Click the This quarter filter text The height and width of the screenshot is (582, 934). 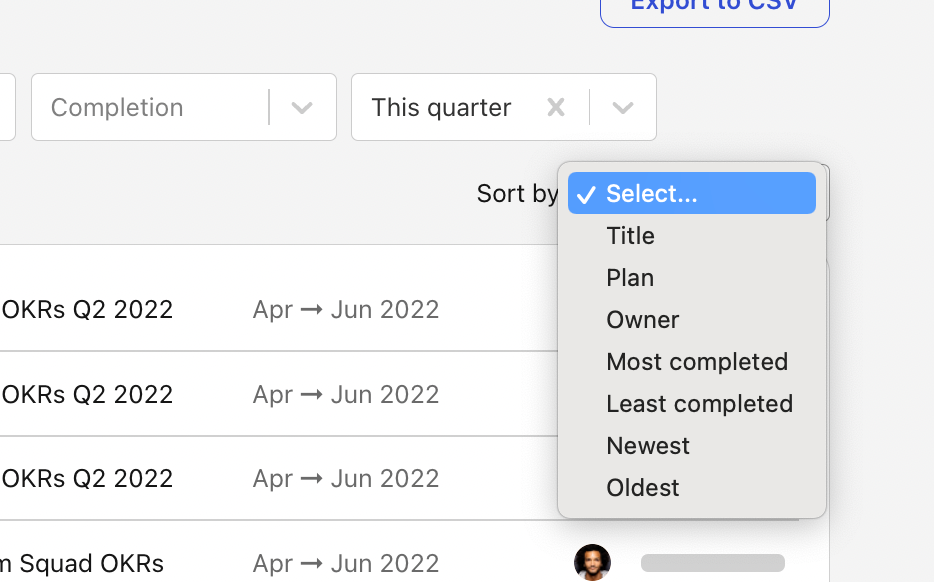tap(441, 107)
